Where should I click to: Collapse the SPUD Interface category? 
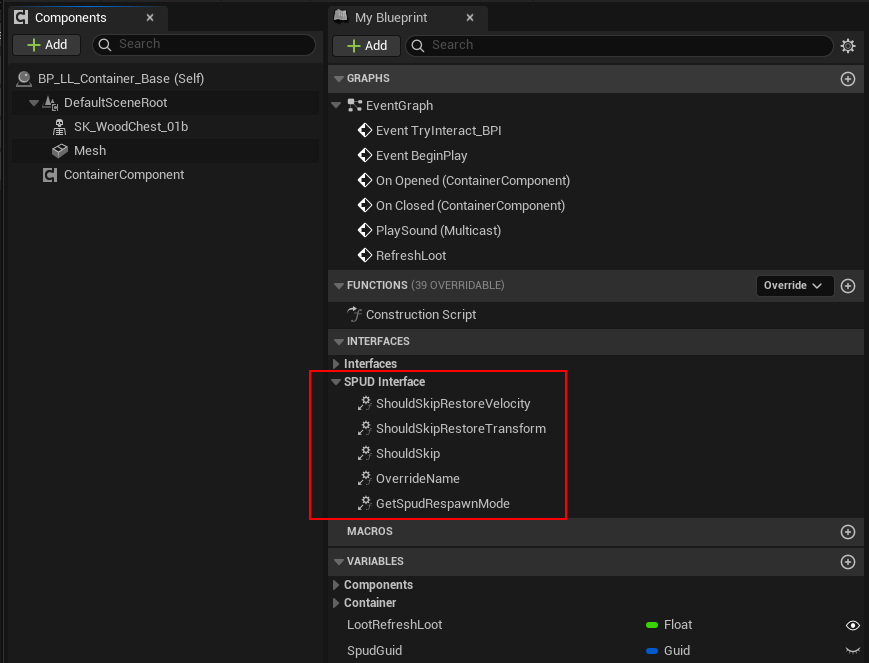pyautogui.click(x=336, y=381)
